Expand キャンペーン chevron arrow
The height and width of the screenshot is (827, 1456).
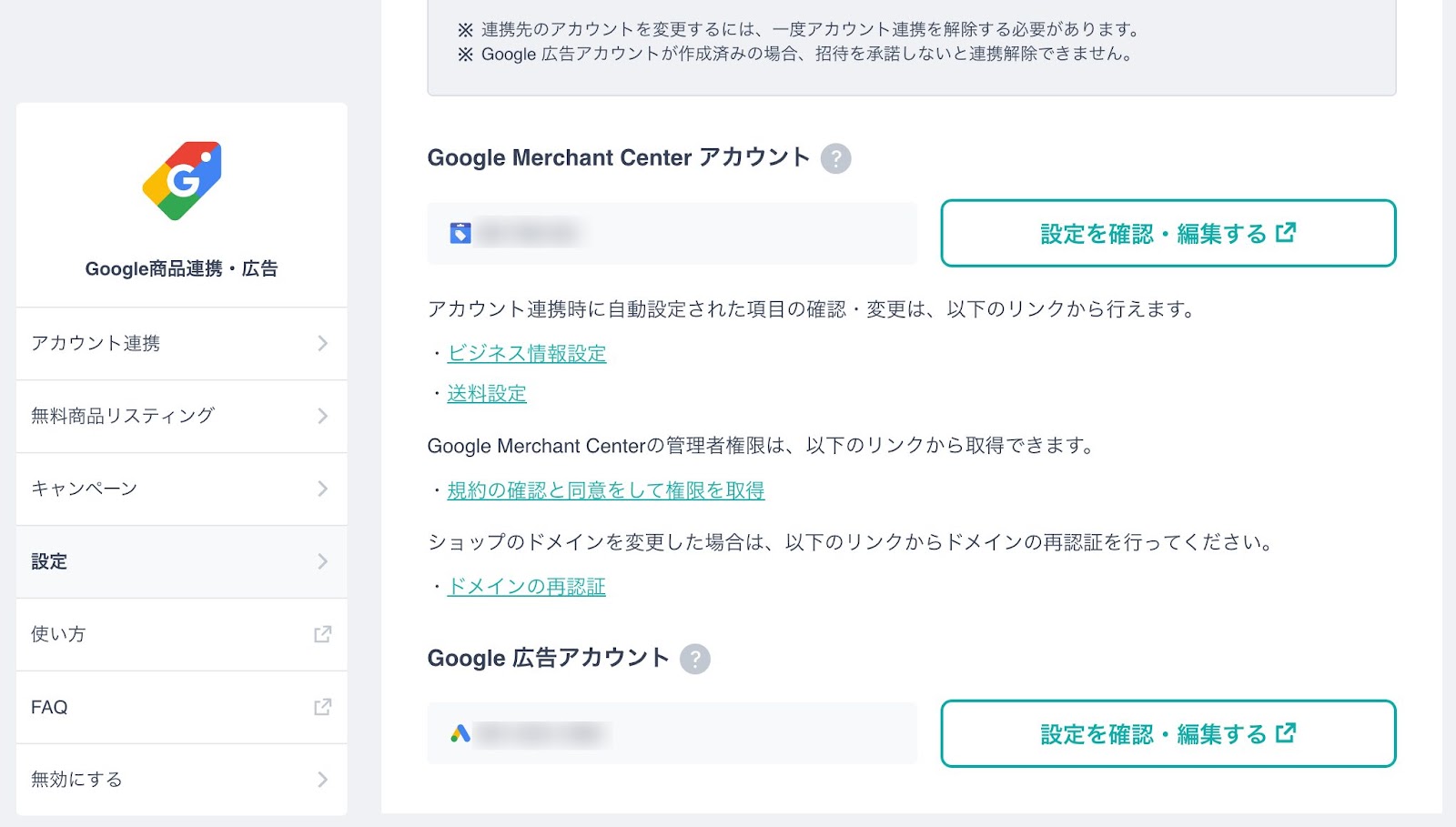tap(322, 489)
